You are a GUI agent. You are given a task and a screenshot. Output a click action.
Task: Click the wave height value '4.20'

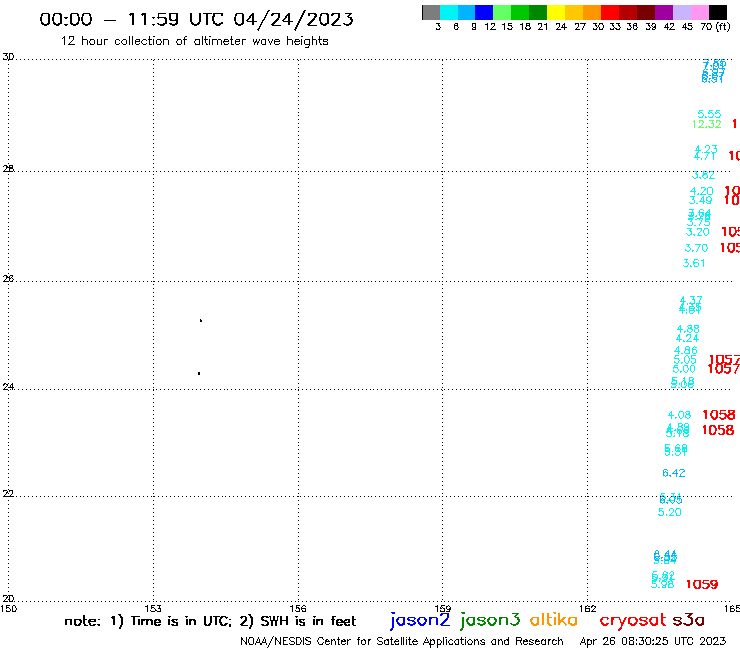coord(701,191)
